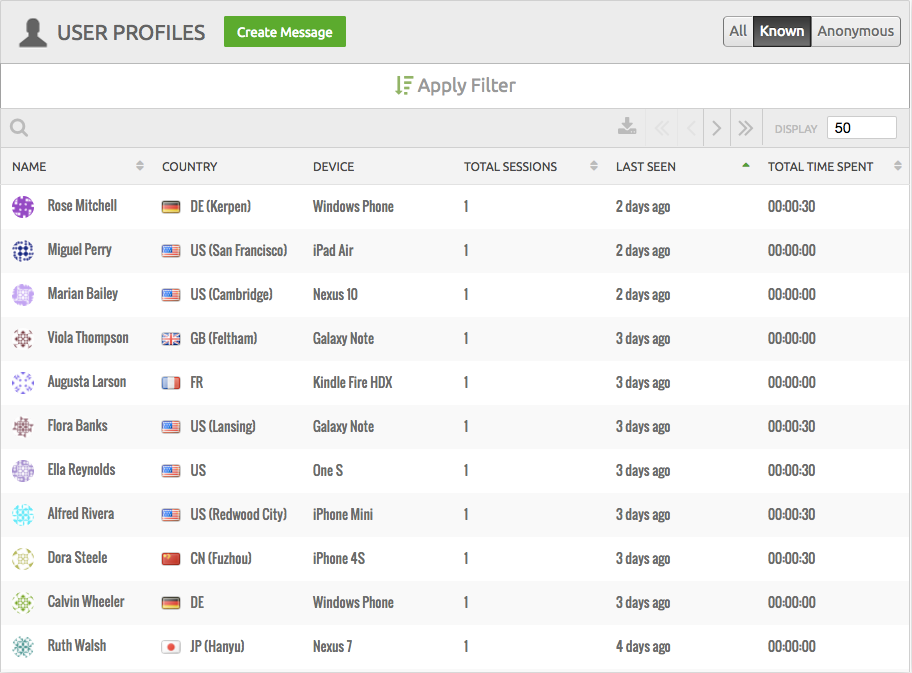Go to previous page arrow
This screenshot has height=673, width=912.
tap(691, 128)
